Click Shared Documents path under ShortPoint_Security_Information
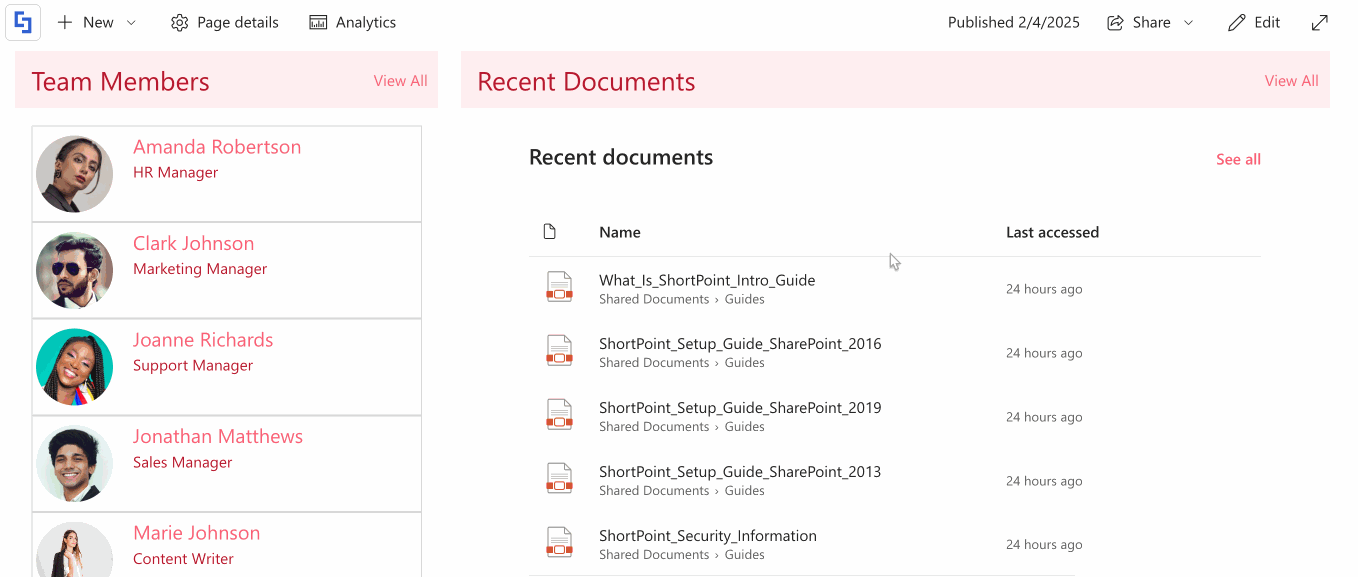1358x577 pixels. click(654, 555)
